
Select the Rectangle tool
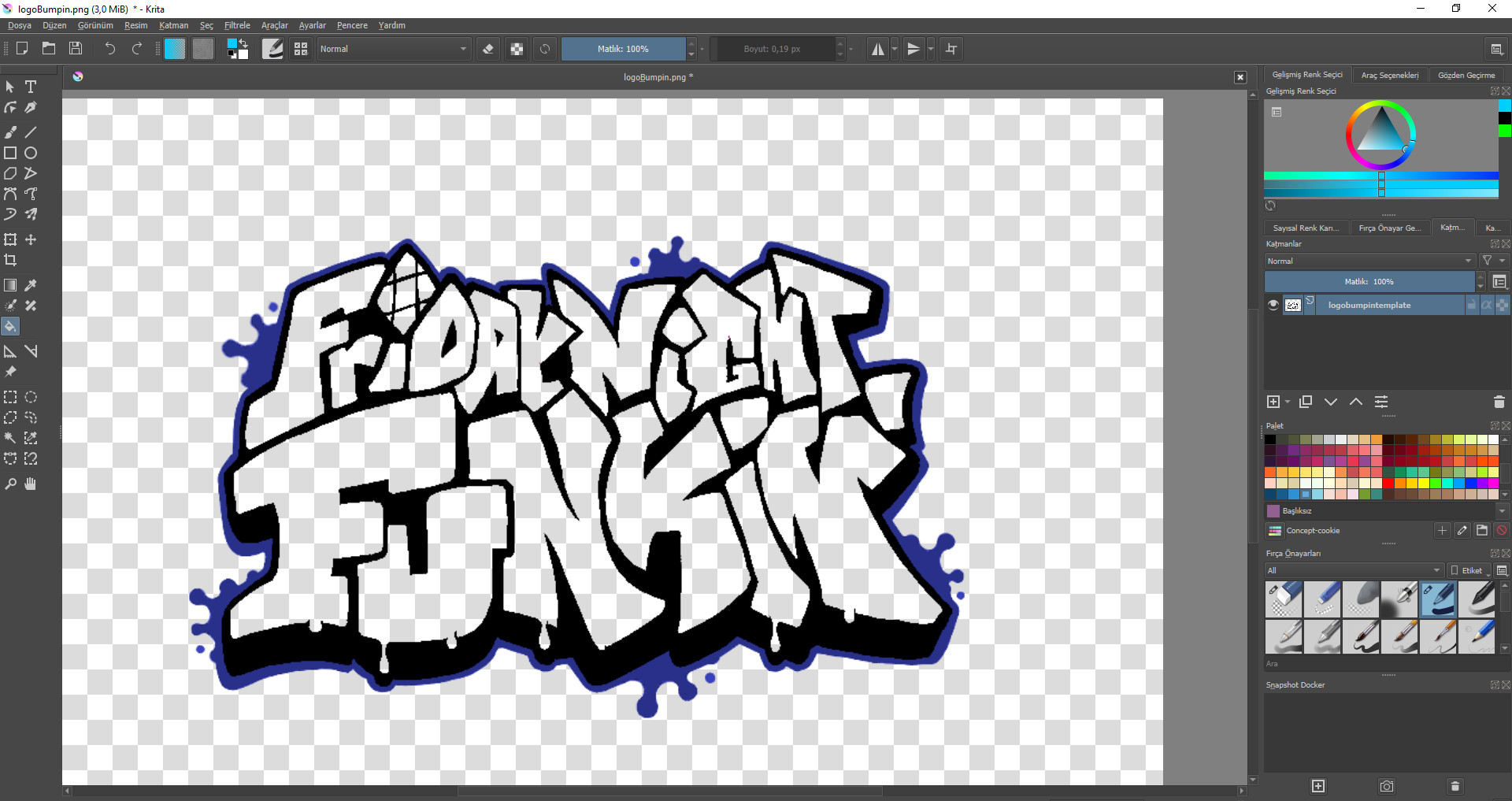(x=10, y=153)
